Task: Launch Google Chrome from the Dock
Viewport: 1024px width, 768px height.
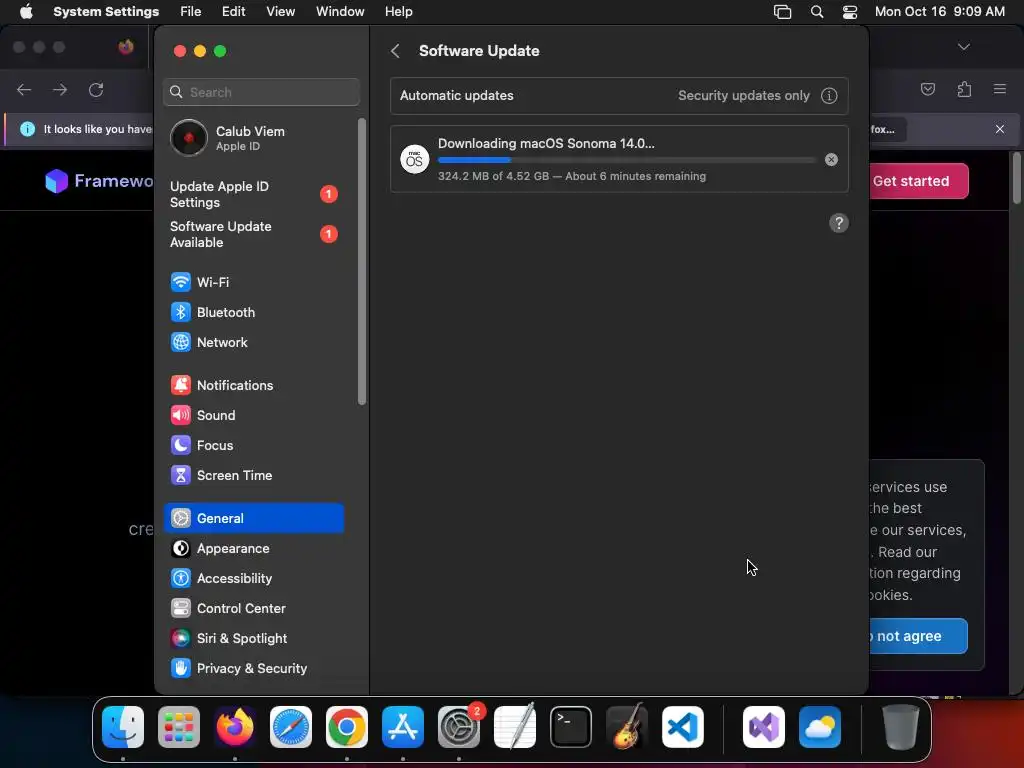Action: (347, 727)
